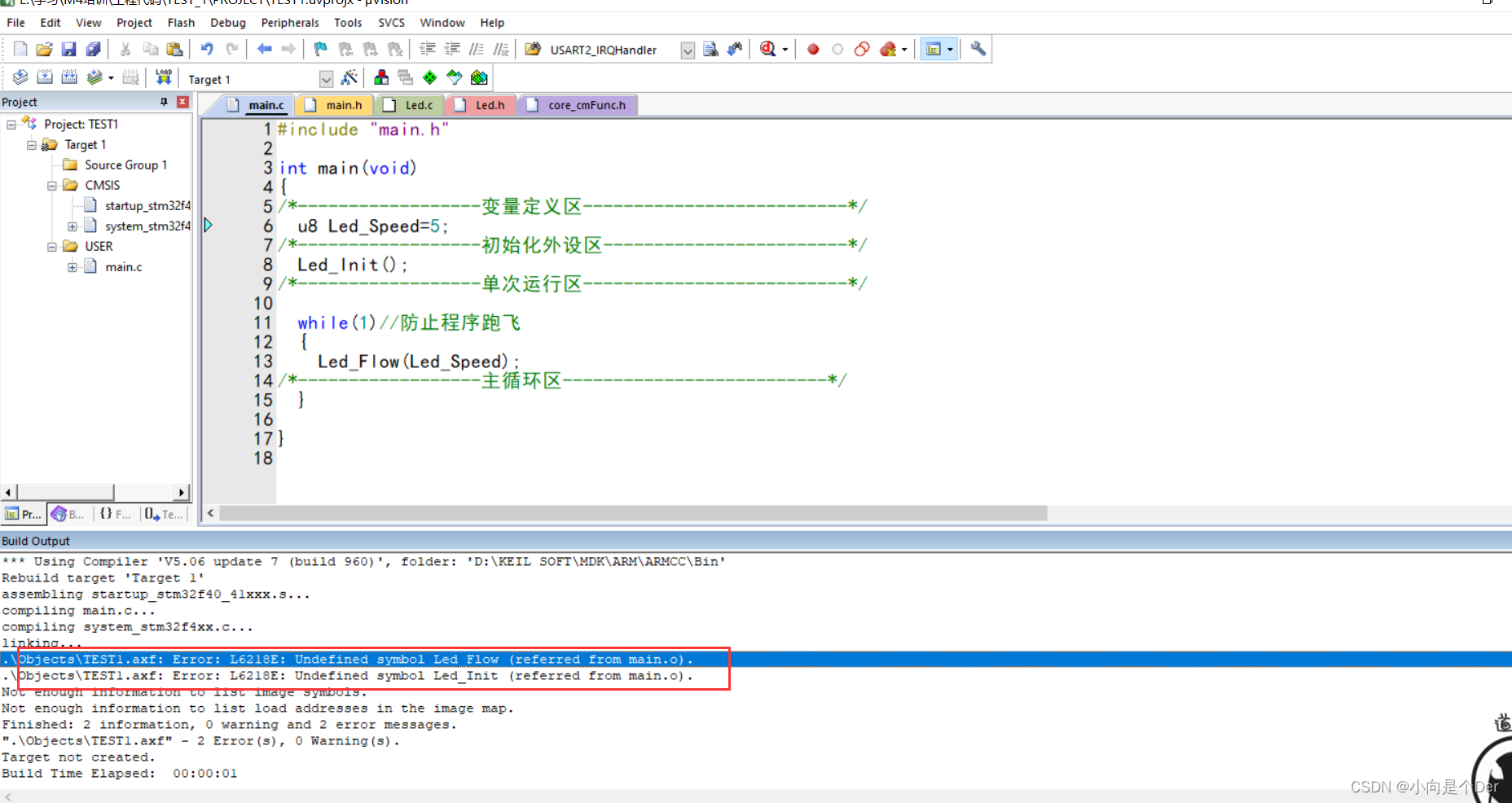Unindent the selected text

[x=452, y=49]
